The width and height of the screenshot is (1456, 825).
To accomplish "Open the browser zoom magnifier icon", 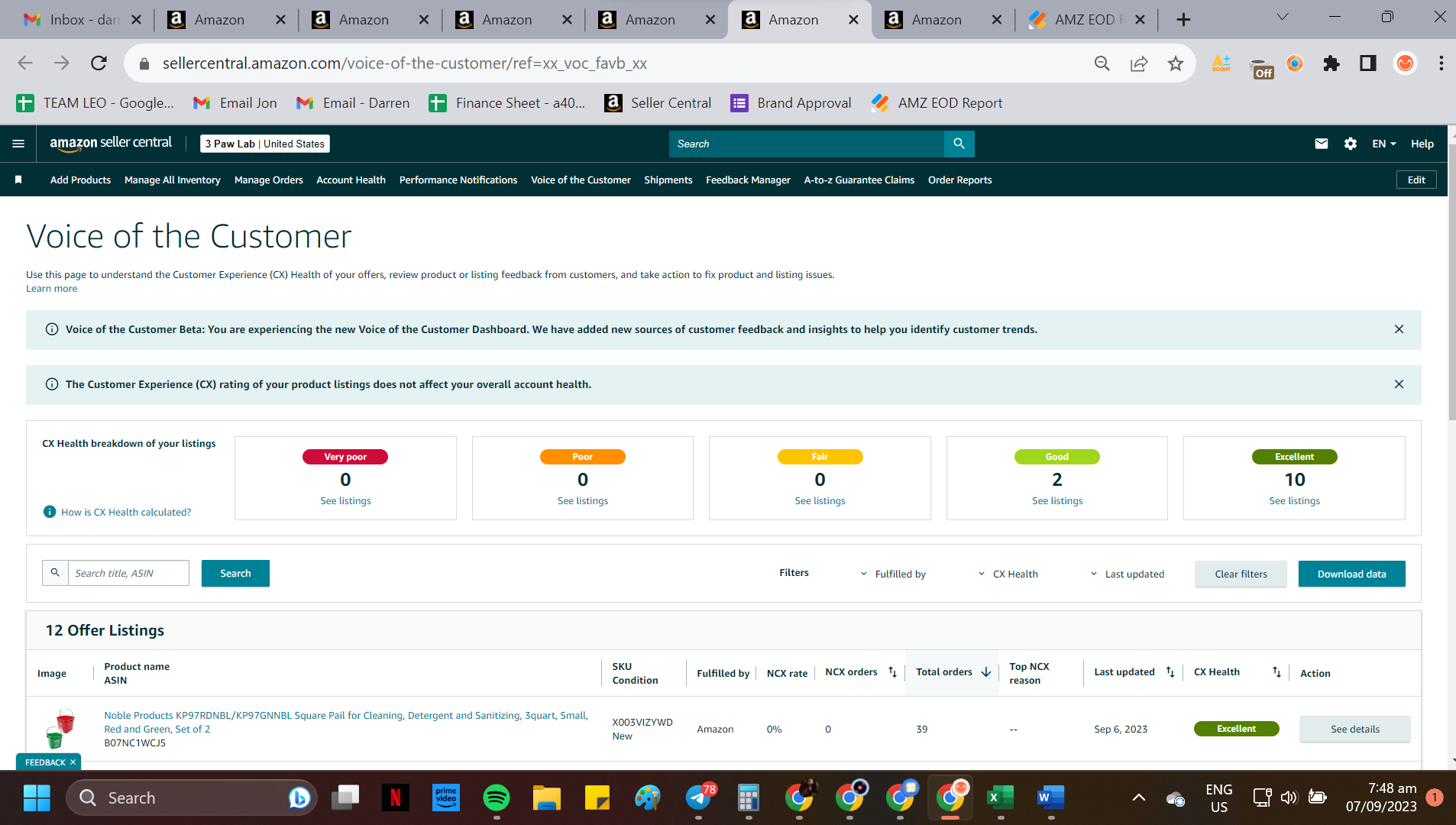I will pyautogui.click(x=1102, y=63).
